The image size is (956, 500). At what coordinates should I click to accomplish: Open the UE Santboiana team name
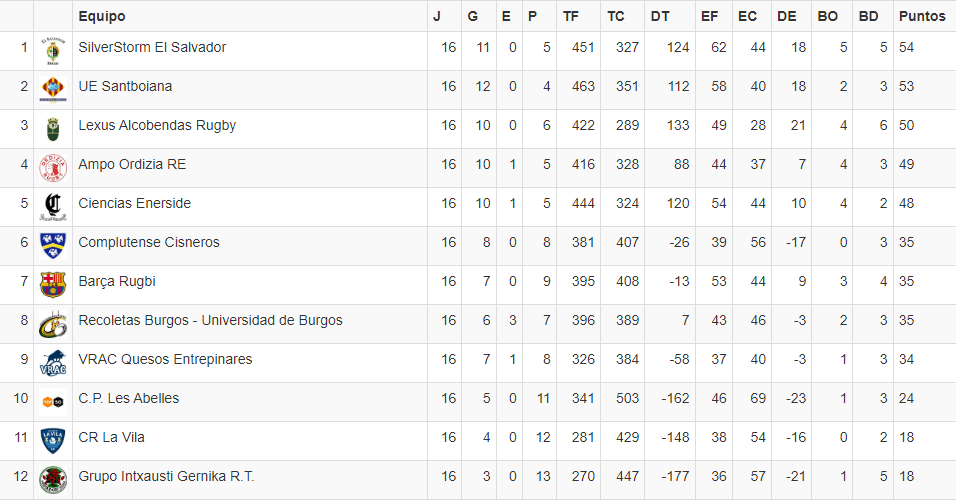125,87
